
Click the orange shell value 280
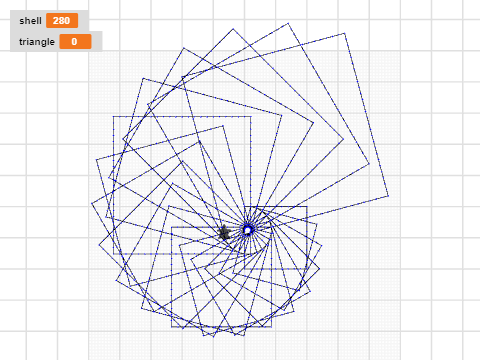click(62, 21)
